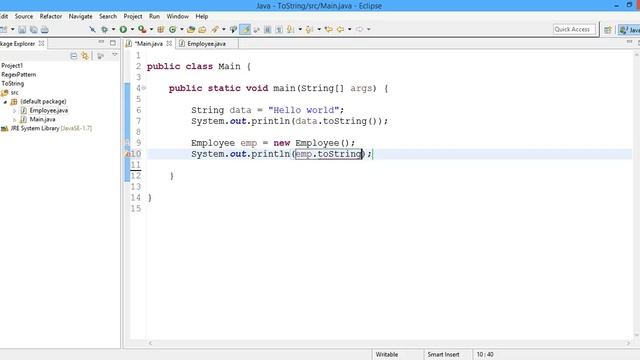Image resolution: width=640 pixels, height=360 pixels.
Task: Click the Open Task icon
Action: click(202, 29)
